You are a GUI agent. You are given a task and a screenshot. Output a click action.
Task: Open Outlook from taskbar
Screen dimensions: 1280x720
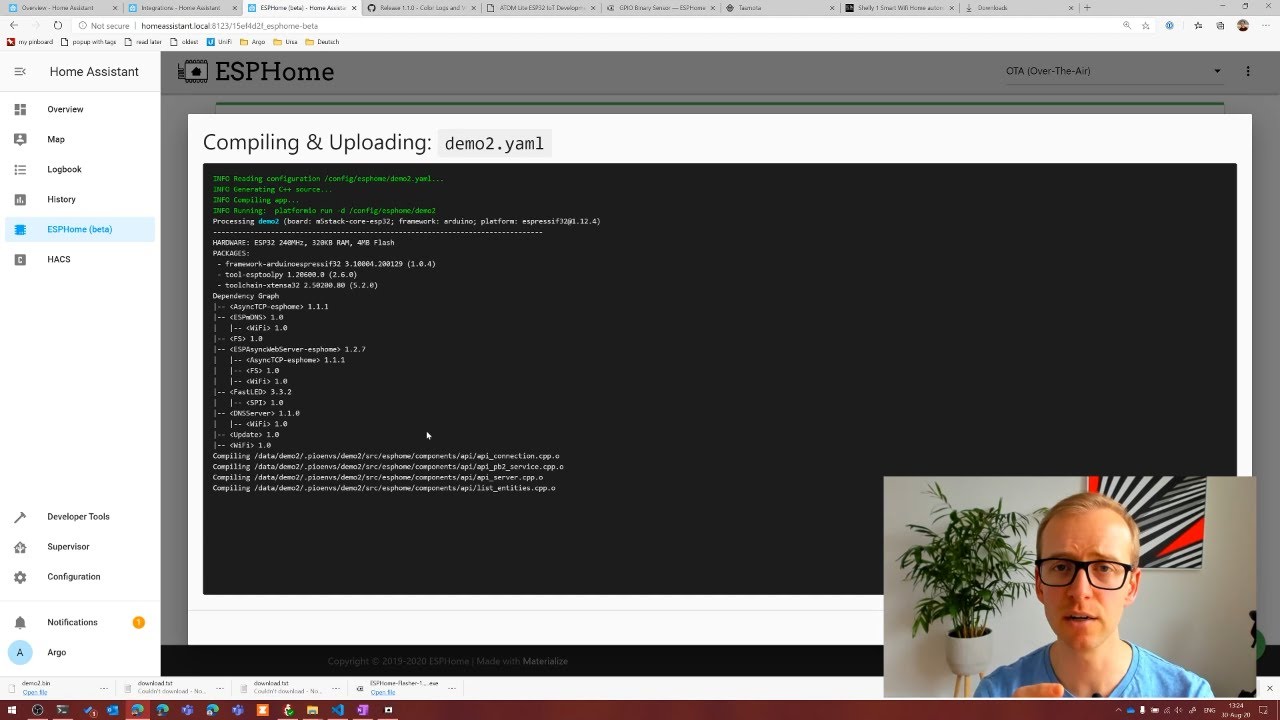113,710
